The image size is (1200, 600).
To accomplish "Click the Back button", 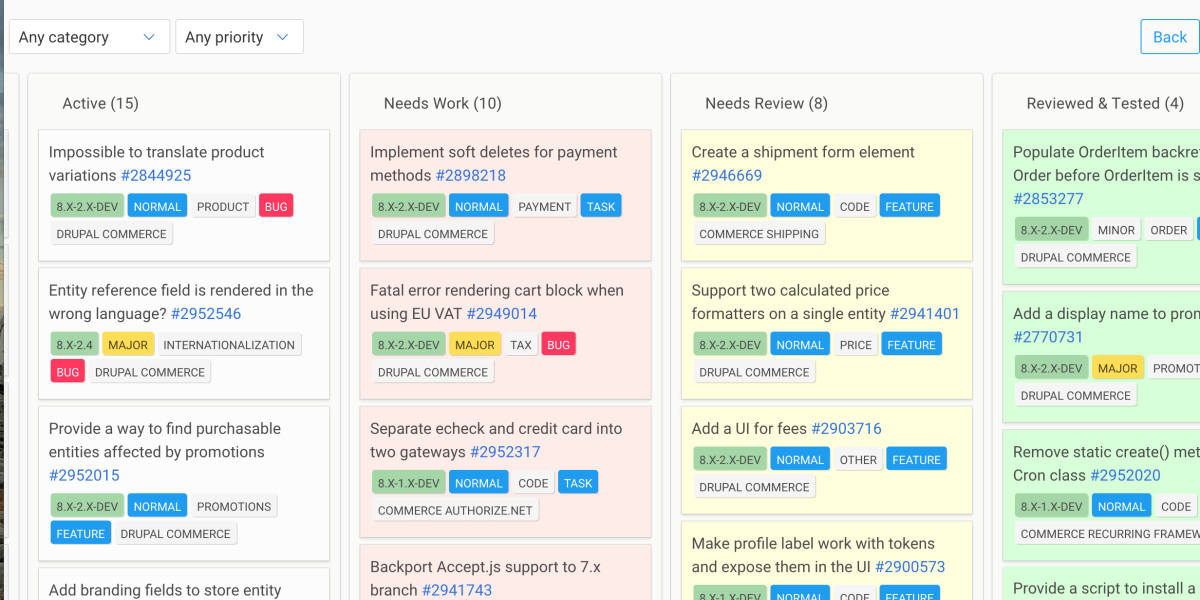I will [1170, 36].
